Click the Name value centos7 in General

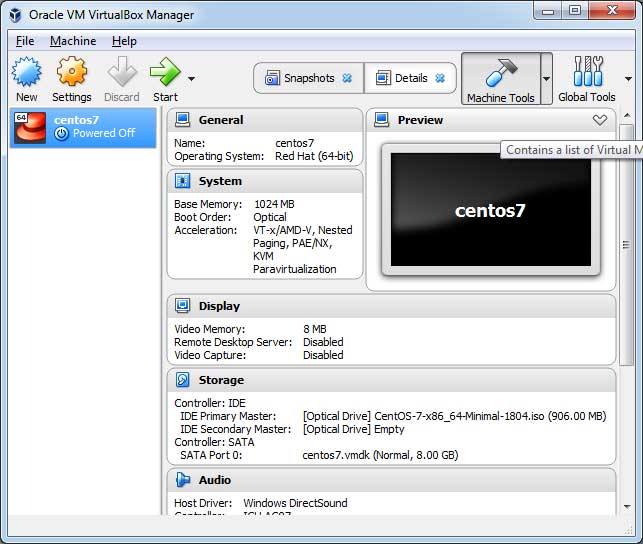(x=294, y=143)
